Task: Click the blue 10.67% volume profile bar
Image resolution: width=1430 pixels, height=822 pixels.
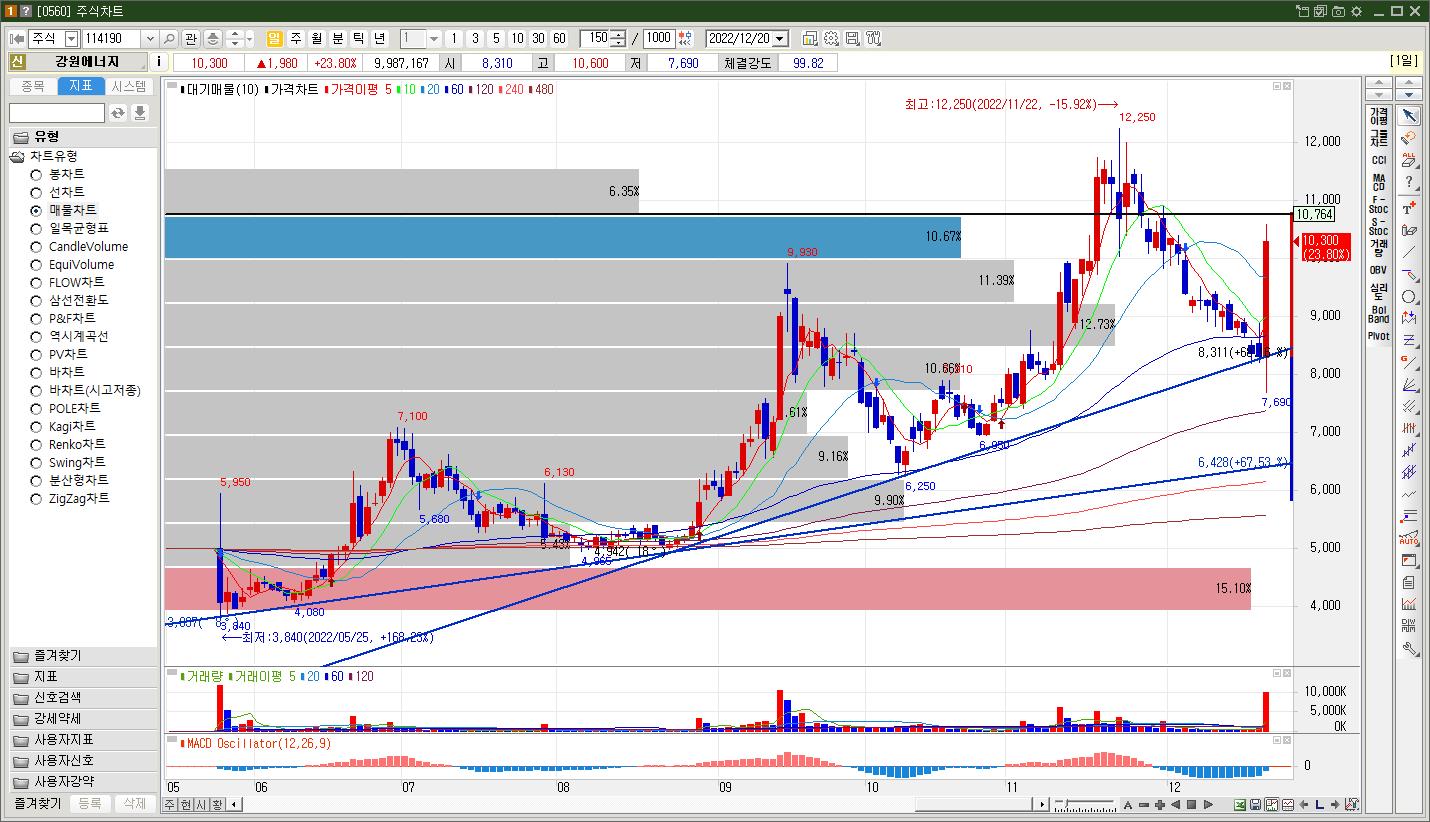Action: click(x=563, y=237)
